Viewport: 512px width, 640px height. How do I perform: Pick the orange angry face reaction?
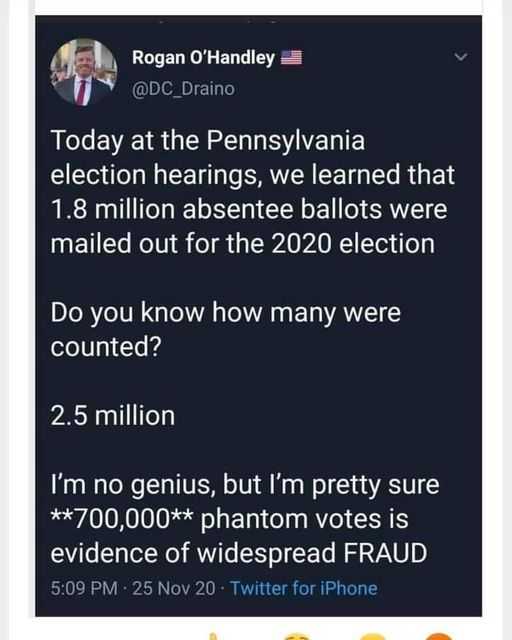click(440, 637)
